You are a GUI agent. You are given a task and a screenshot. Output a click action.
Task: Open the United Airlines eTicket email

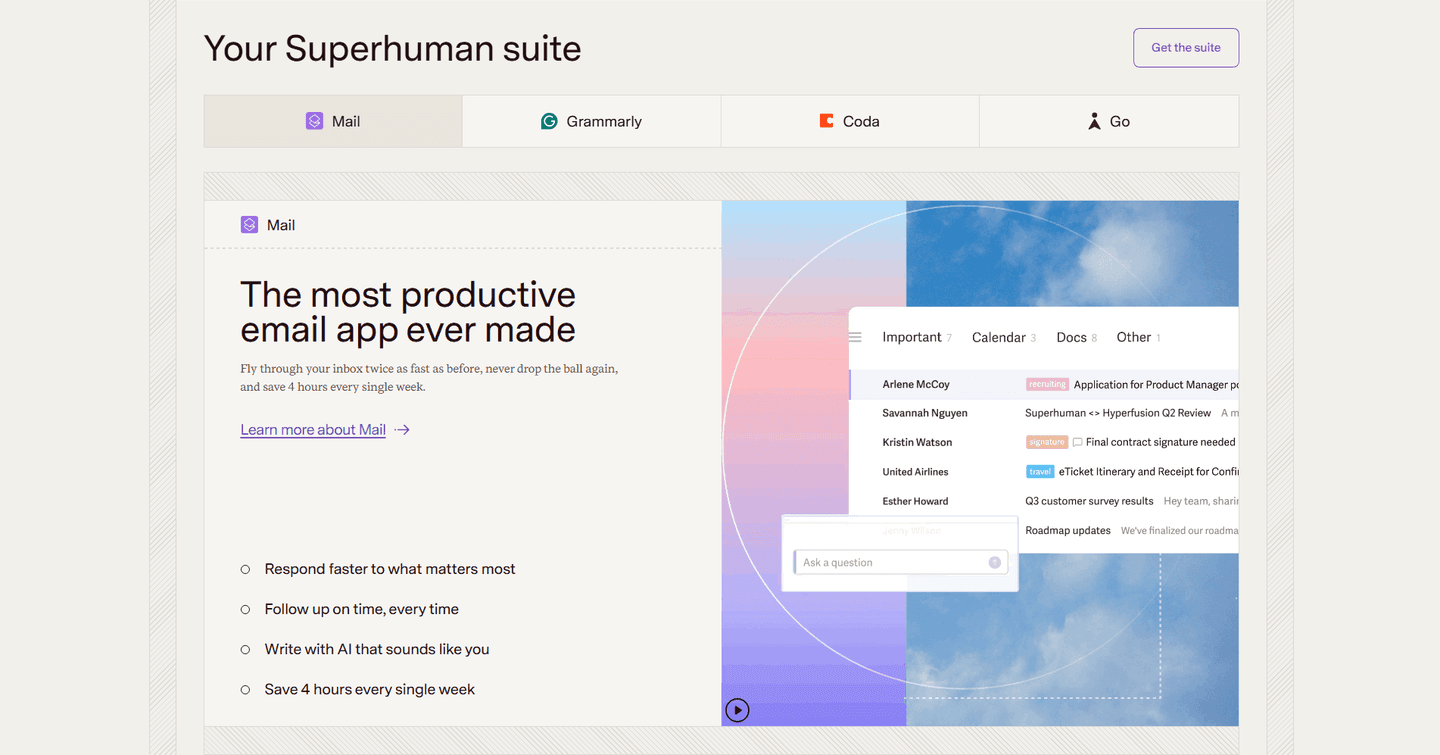[x=1044, y=472]
